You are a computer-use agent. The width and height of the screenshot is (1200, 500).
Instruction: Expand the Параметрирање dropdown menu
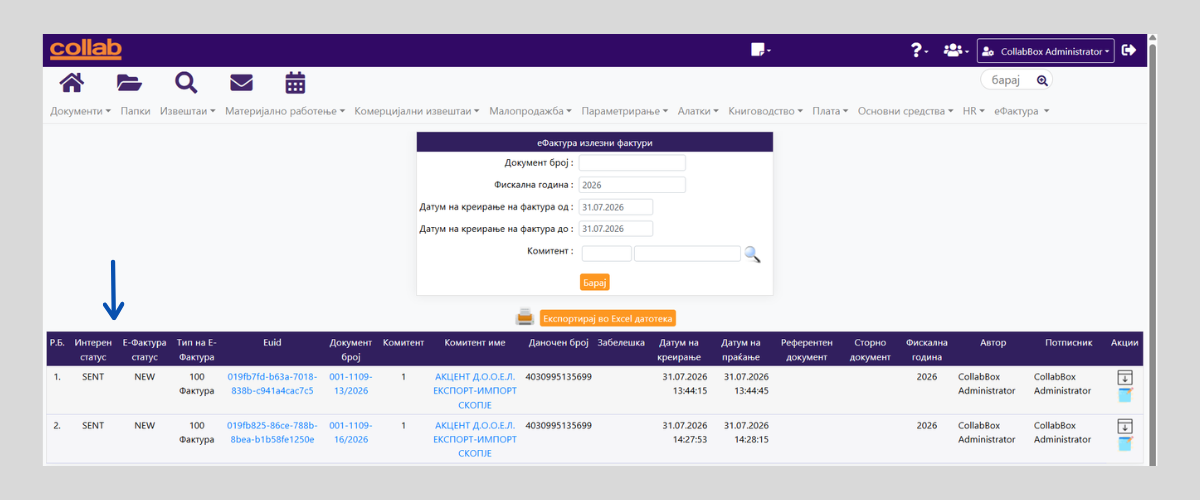pyautogui.click(x=625, y=111)
